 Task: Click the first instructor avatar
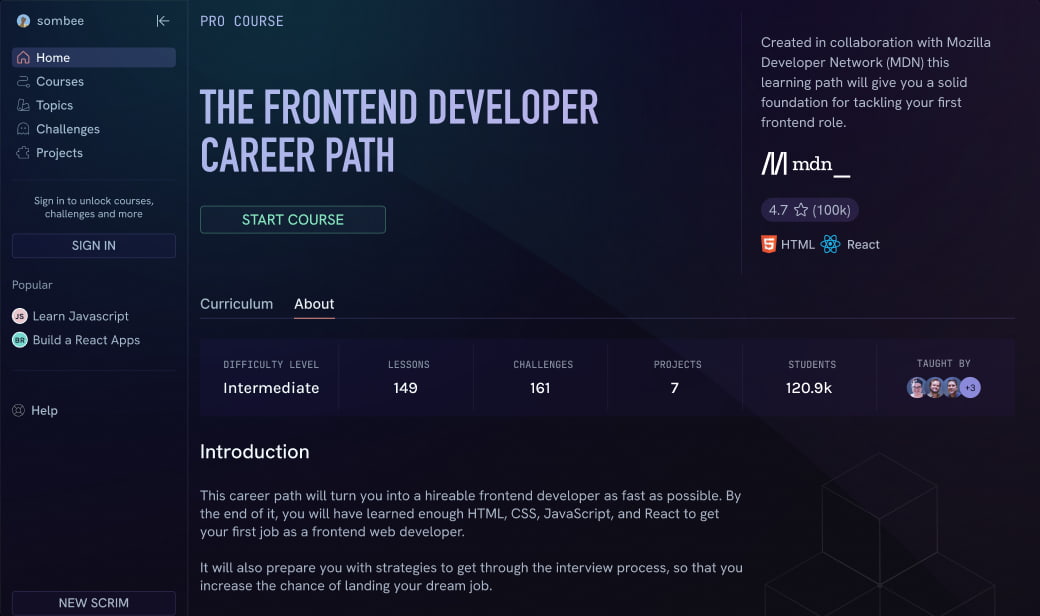coord(917,387)
